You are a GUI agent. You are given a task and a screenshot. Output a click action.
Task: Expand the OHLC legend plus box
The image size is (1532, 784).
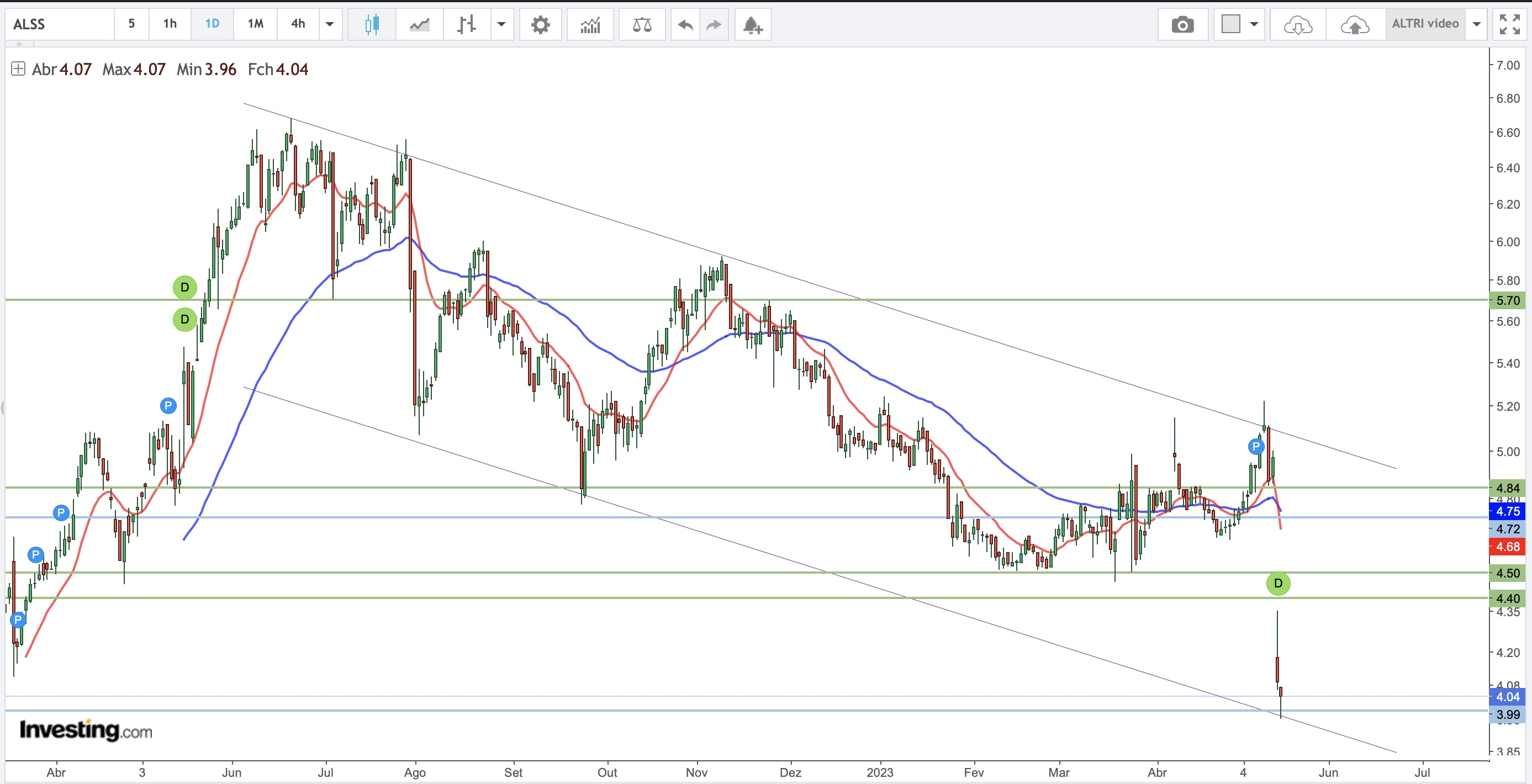18,69
